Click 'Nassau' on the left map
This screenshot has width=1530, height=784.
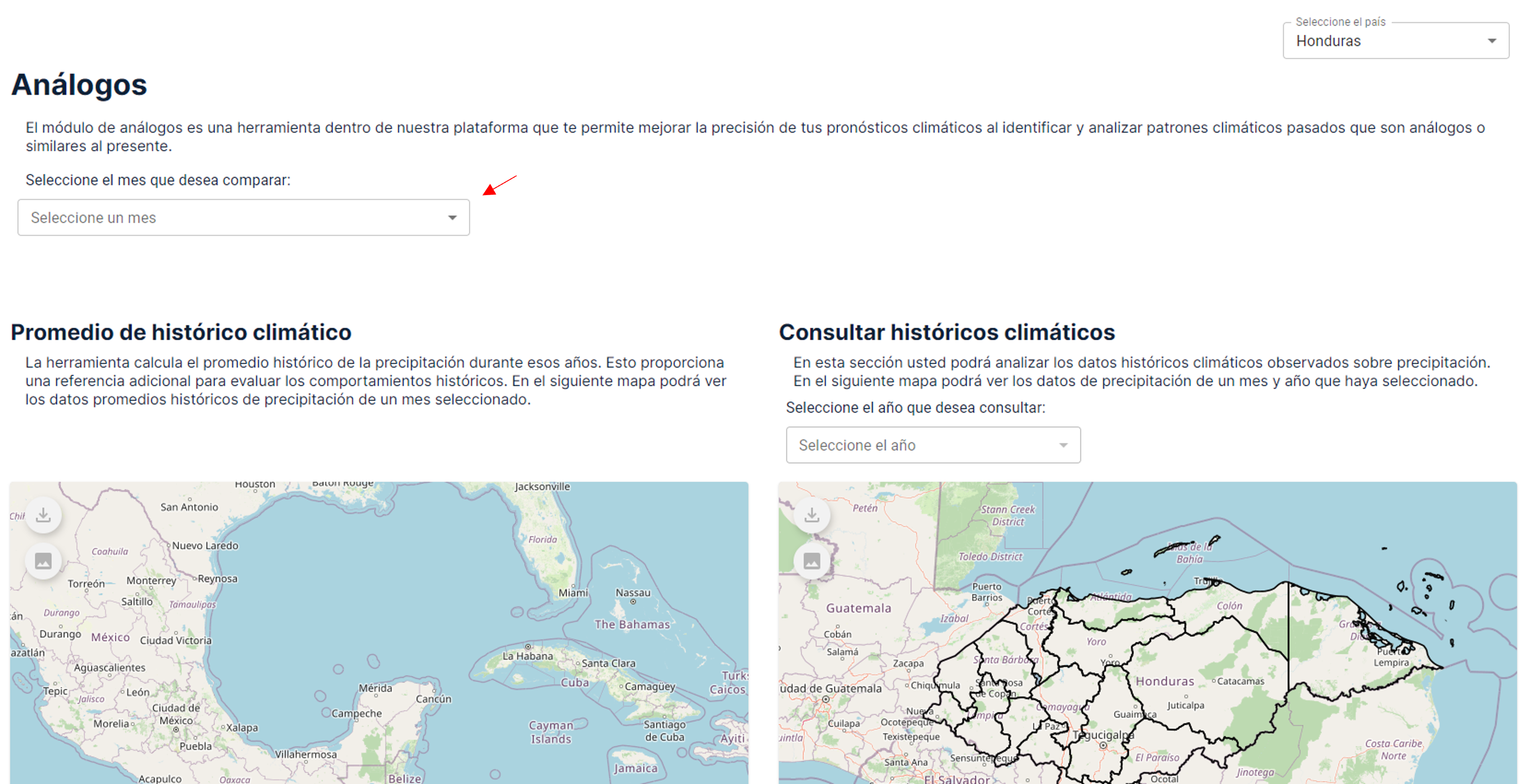click(632, 593)
